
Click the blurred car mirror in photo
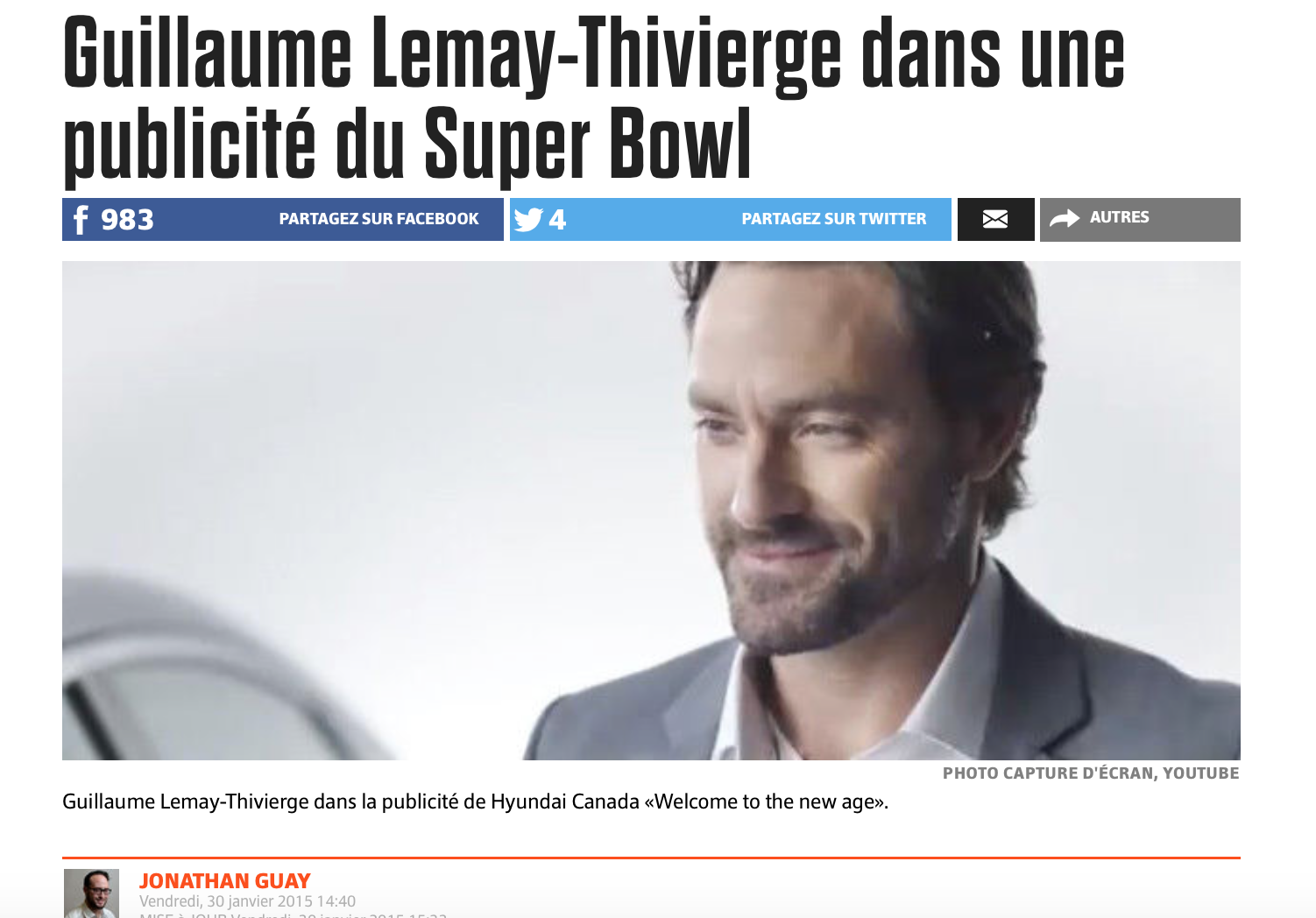pos(210,666)
